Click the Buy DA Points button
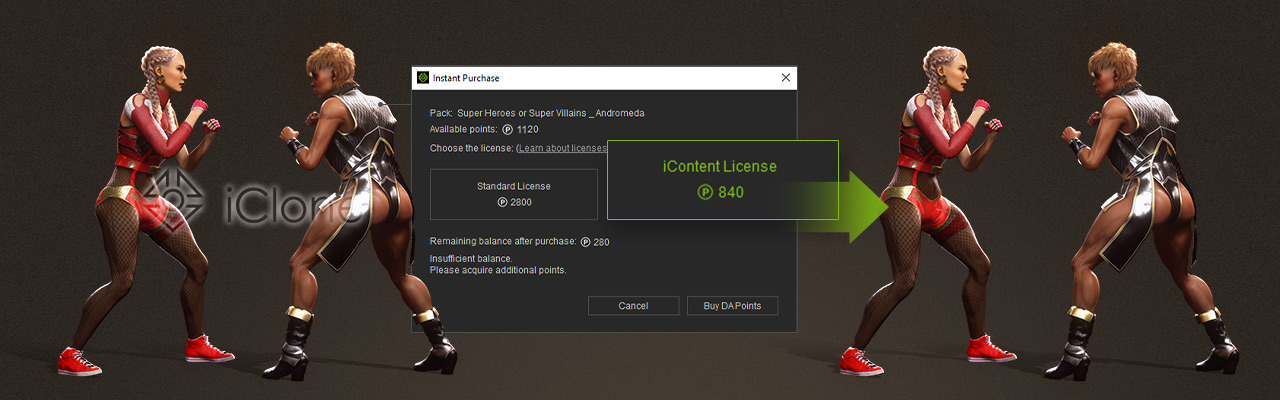Image resolution: width=1280 pixels, height=400 pixels. 732,306
